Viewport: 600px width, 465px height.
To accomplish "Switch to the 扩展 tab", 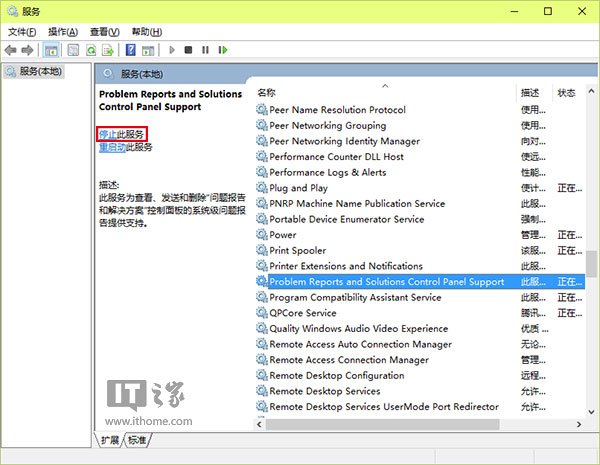I will pos(110,440).
